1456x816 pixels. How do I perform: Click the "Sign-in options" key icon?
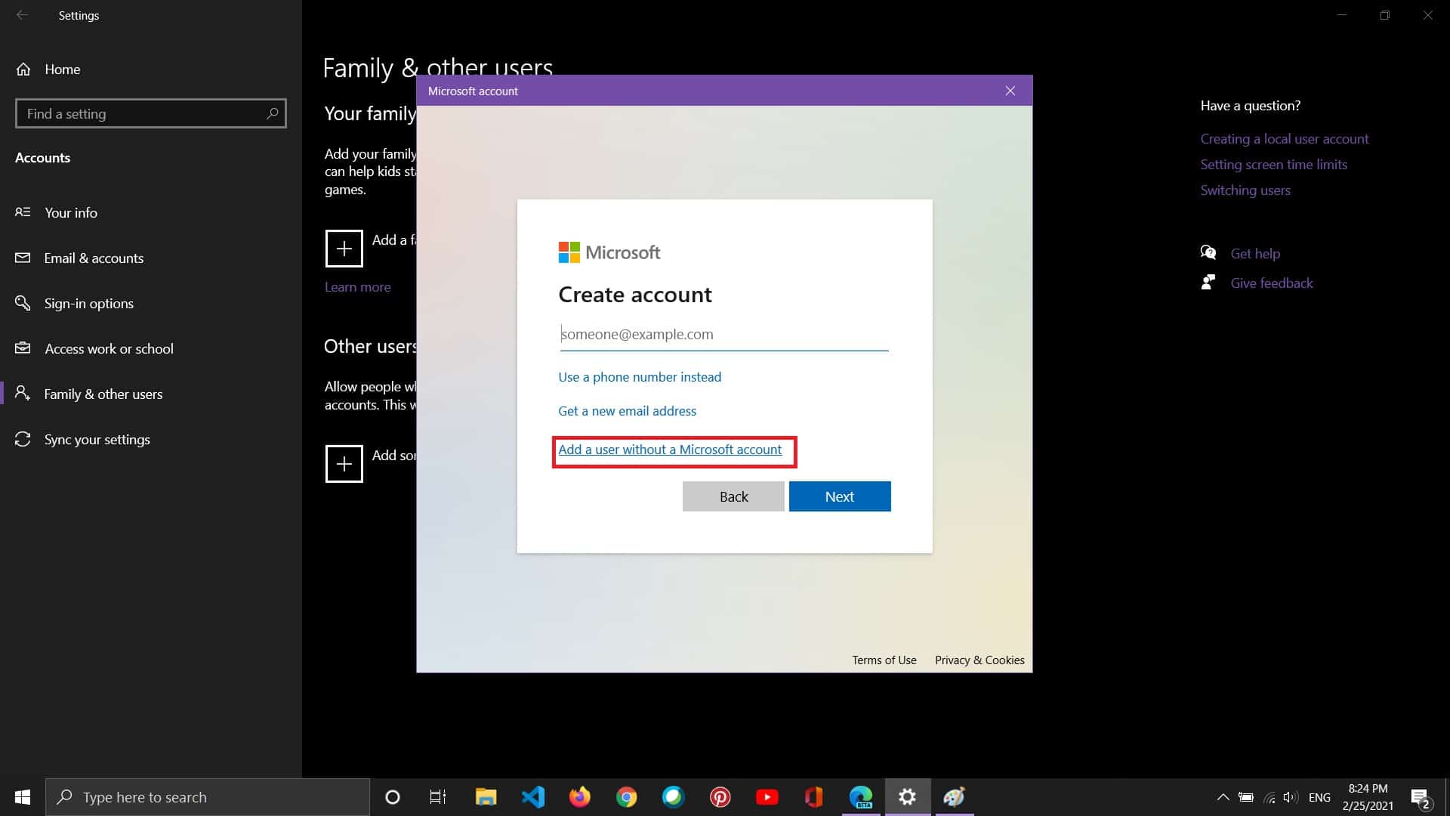pyautogui.click(x=23, y=303)
